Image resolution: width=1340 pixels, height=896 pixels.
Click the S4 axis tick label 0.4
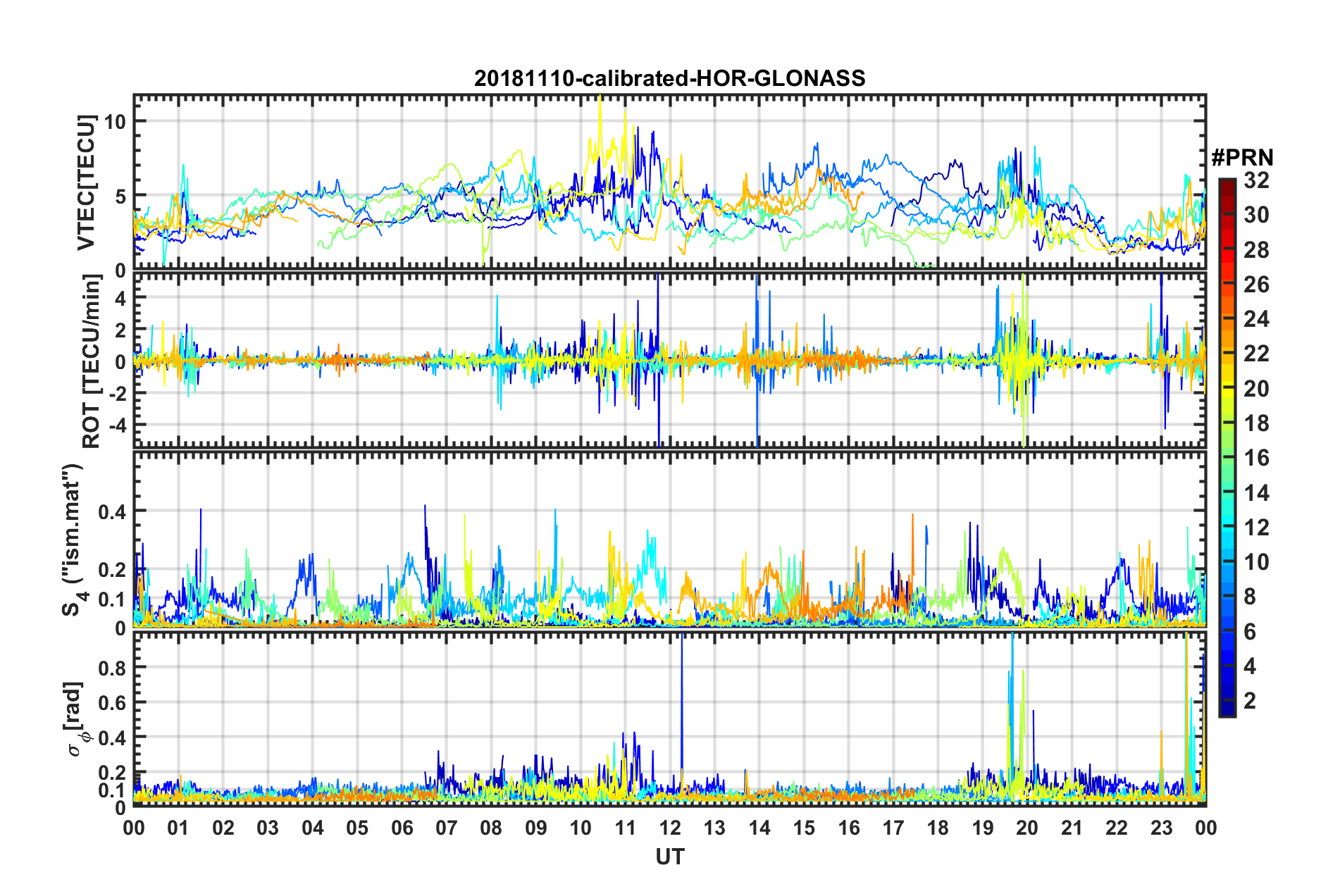[x=112, y=511]
